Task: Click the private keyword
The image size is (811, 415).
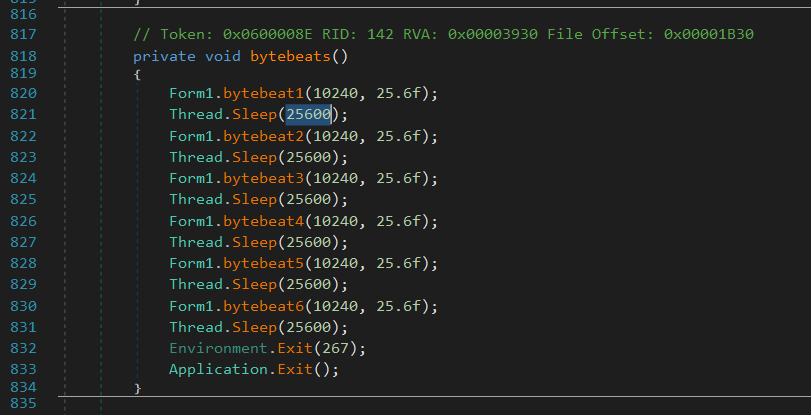Action: (164, 56)
